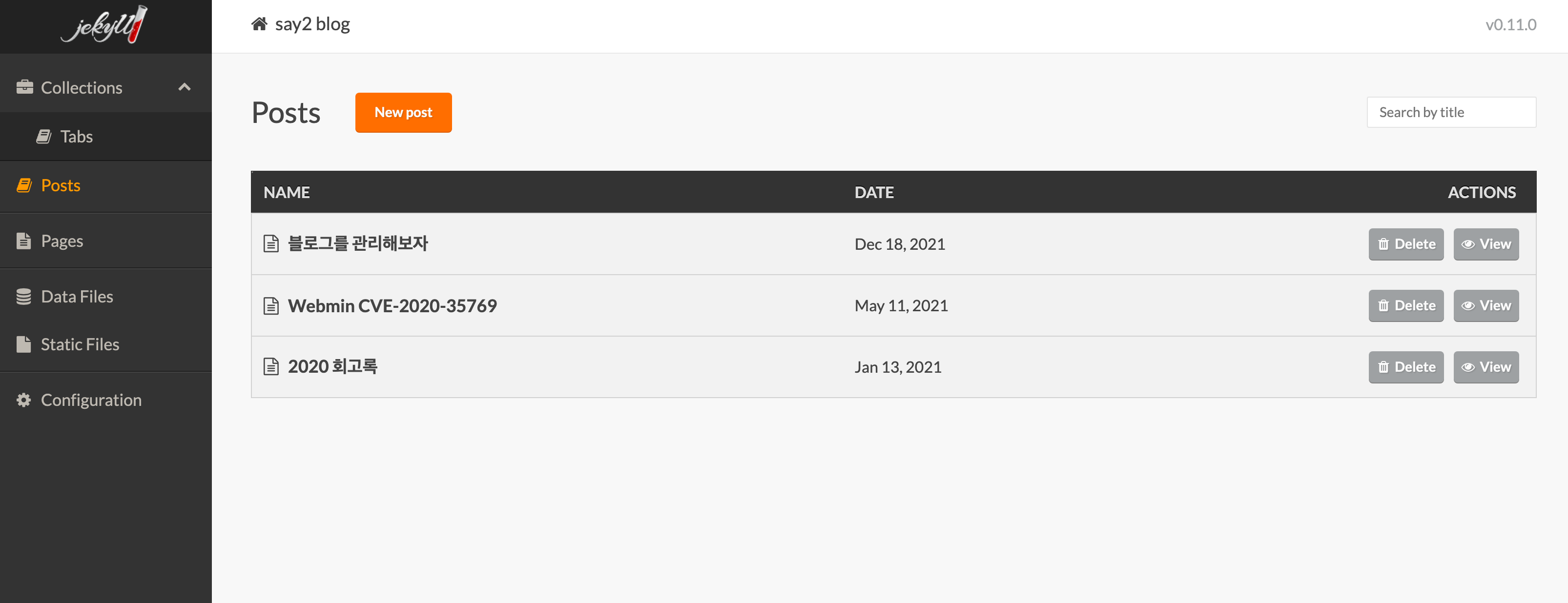Image resolution: width=1568 pixels, height=603 pixels.
Task: Click the home icon beside say2 blog
Action: click(259, 24)
